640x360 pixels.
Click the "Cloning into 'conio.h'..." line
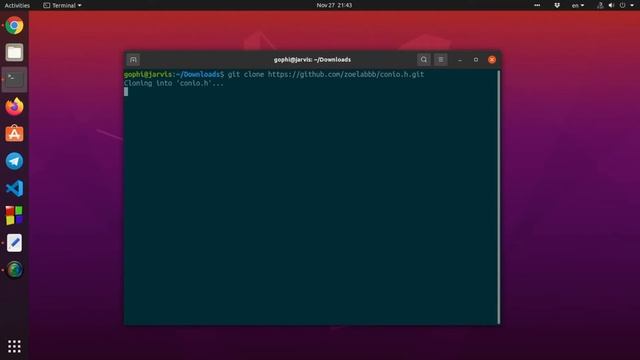click(174, 83)
